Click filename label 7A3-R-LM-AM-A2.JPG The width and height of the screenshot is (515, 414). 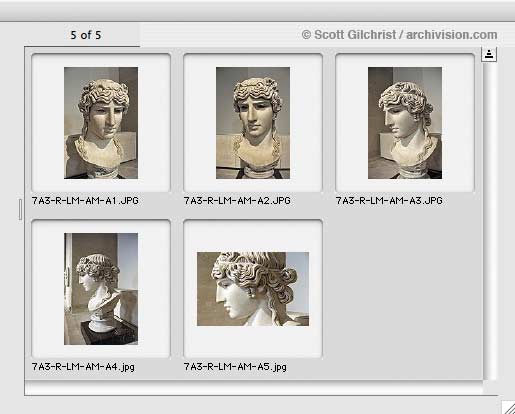click(x=237, y=201)
